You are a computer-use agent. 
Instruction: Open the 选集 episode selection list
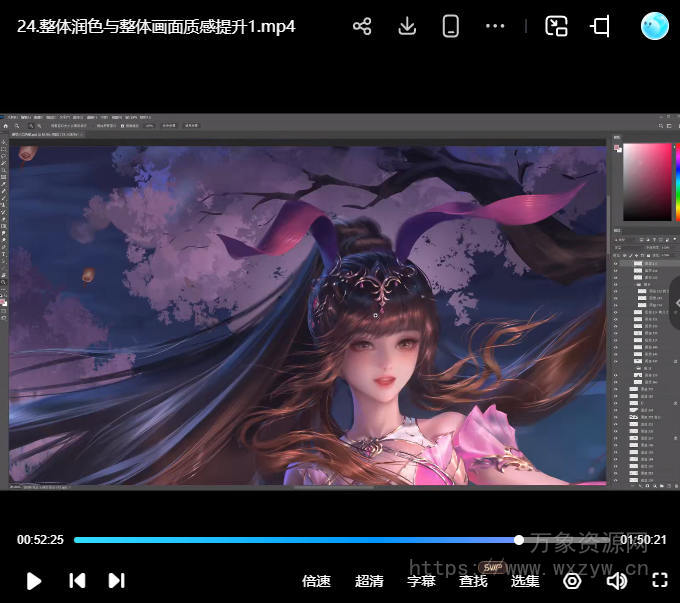[x=525, y=581]
